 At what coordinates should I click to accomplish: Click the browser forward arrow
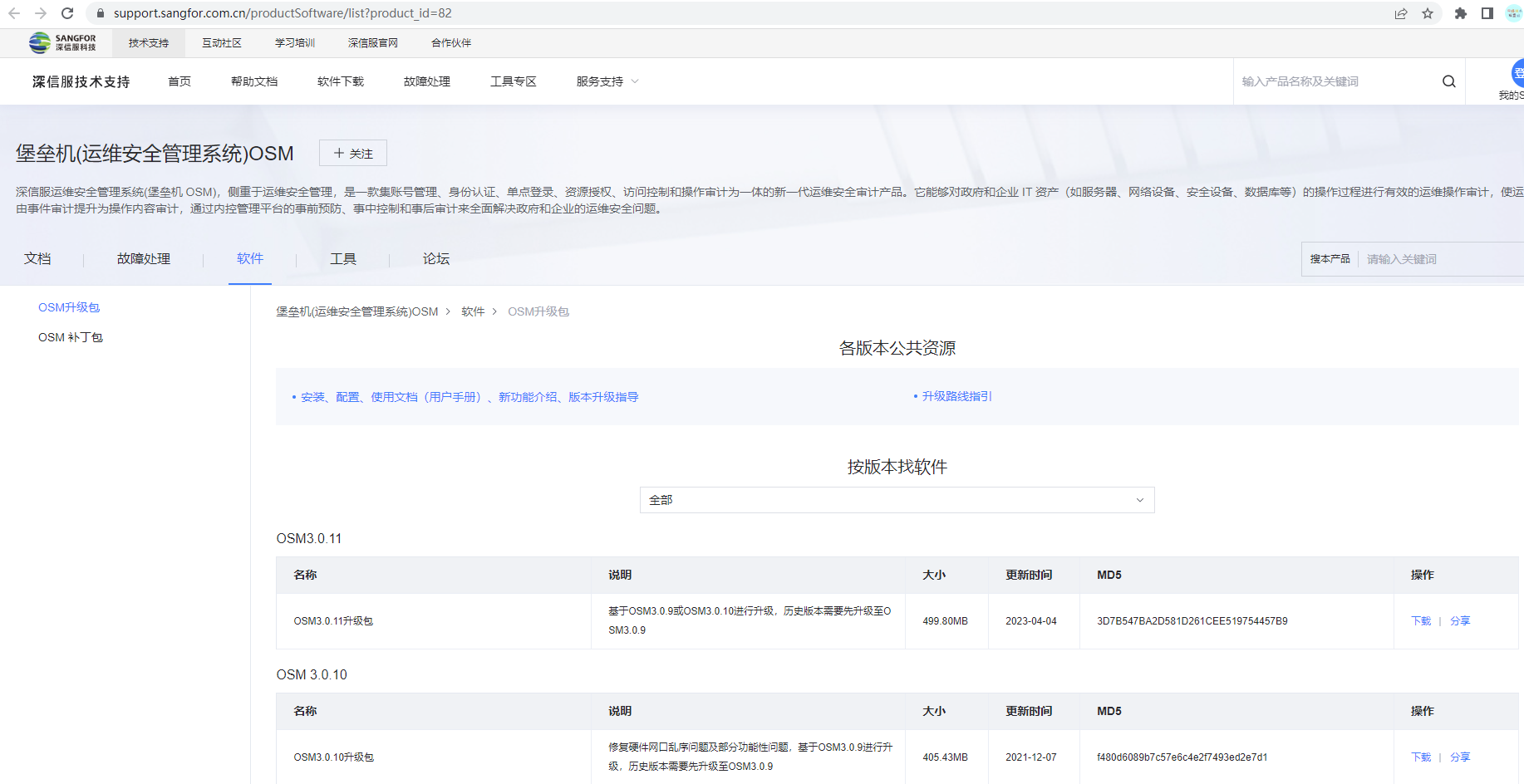click(x=41, y=13)
